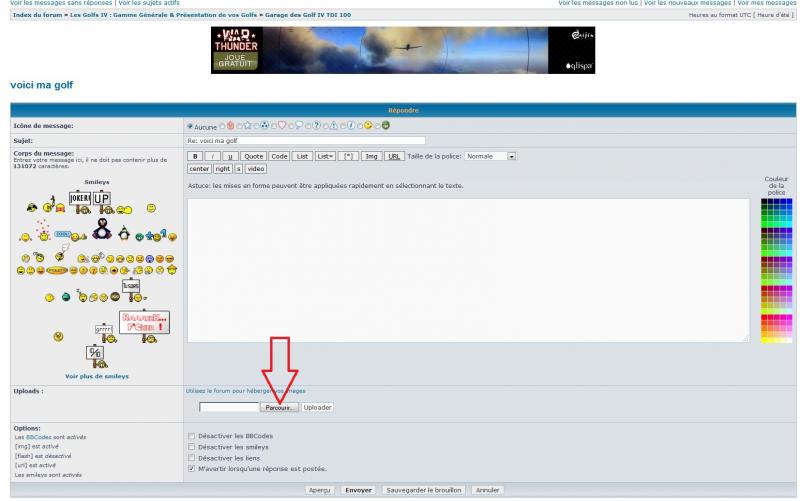Pick a bright green swatch in the color palette
This screenshot has width=800, height=501.
click(x=764, y=224)
